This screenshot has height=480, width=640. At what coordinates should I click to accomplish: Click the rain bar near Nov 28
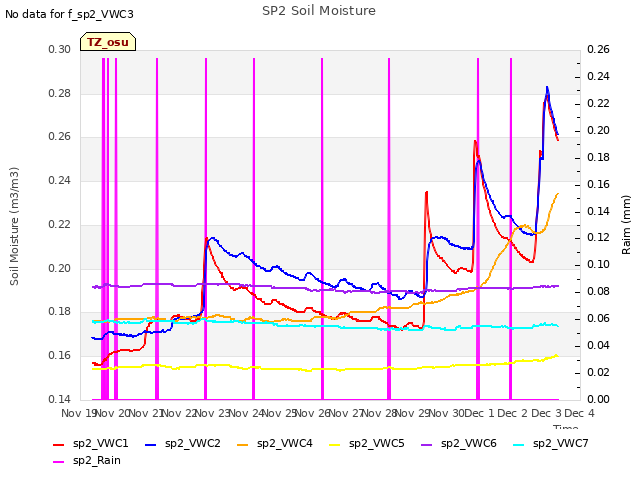pos(389,229)
